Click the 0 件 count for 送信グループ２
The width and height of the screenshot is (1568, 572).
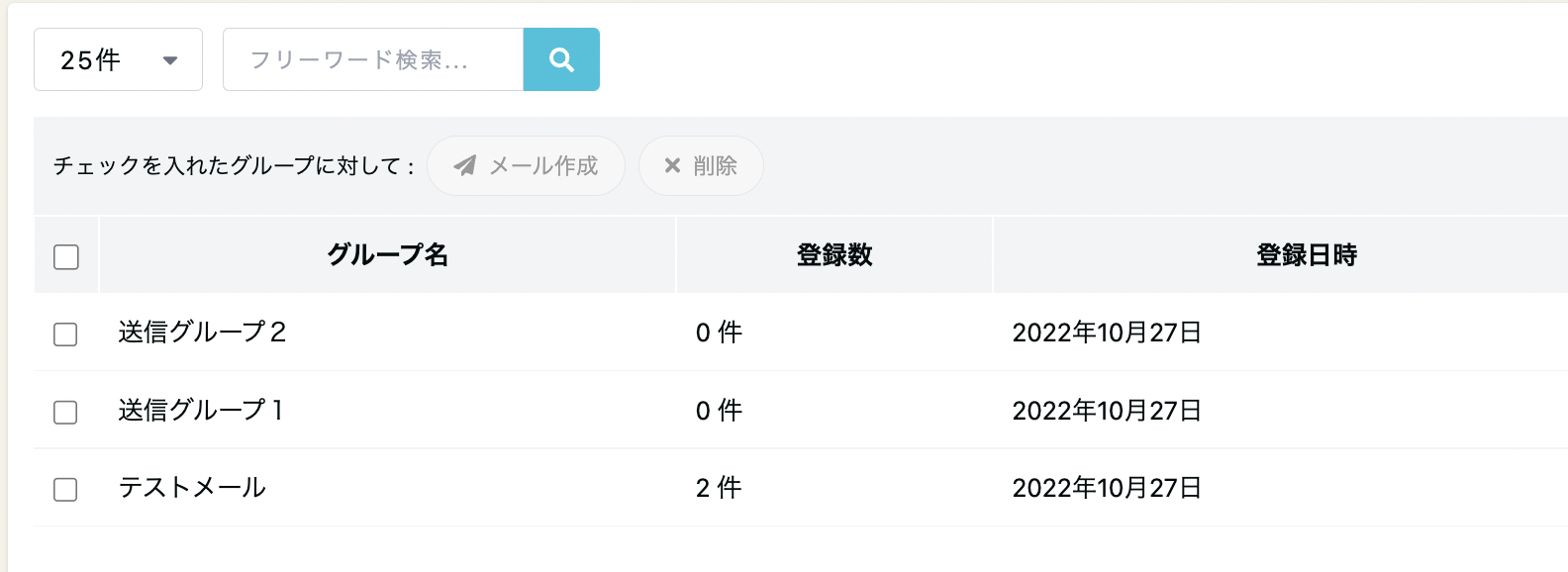(x=719, y=333)
